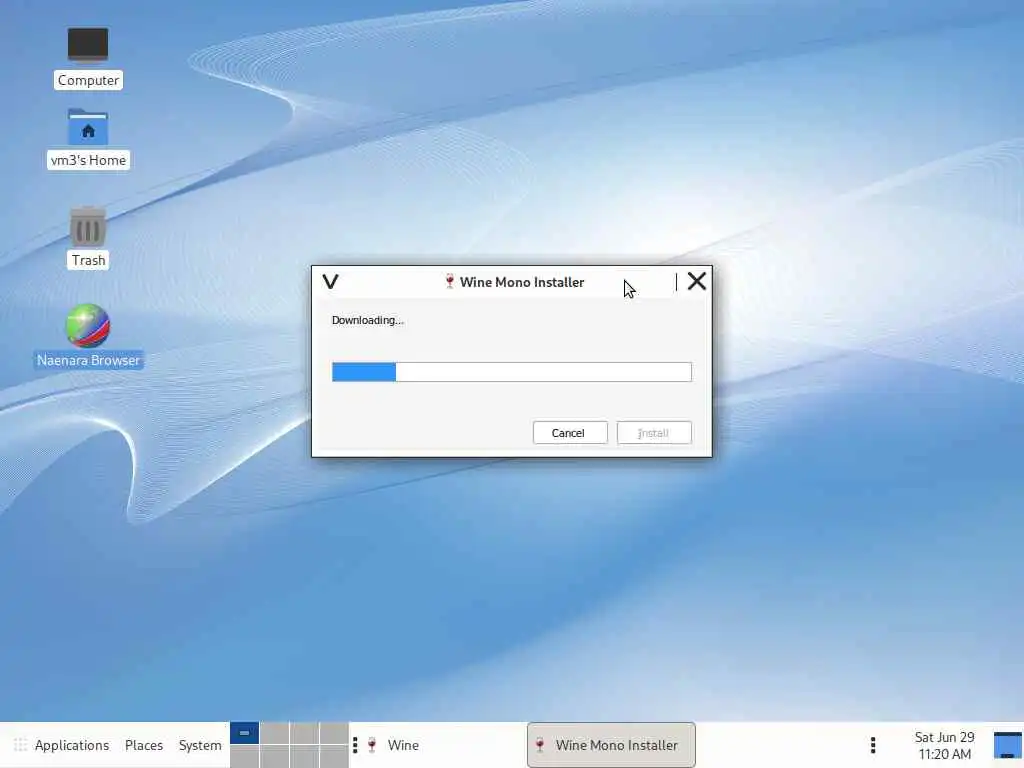Select the Wine taskbar entry

pyautogui.click(x=394, y=745)
